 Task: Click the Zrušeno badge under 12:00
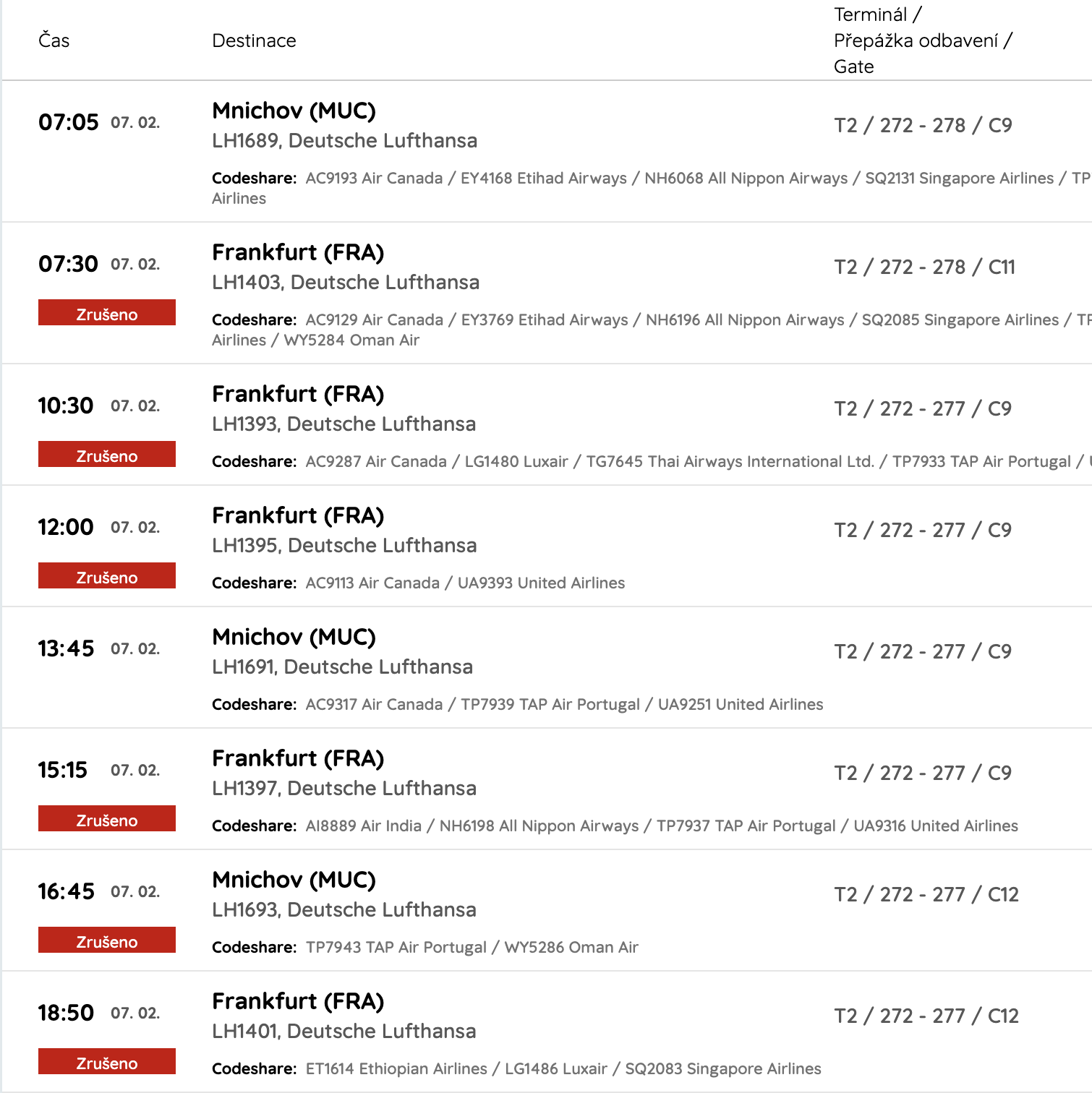click(107, 576)
